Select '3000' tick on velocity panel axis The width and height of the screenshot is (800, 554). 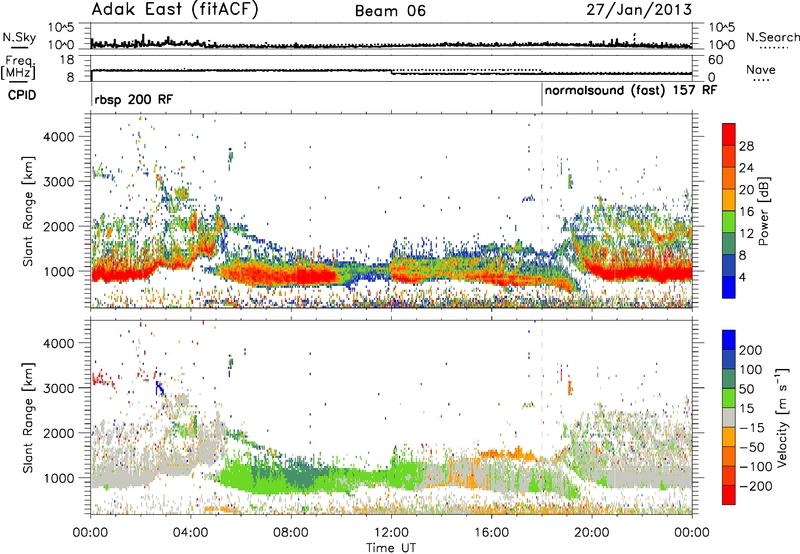(58, 388)
